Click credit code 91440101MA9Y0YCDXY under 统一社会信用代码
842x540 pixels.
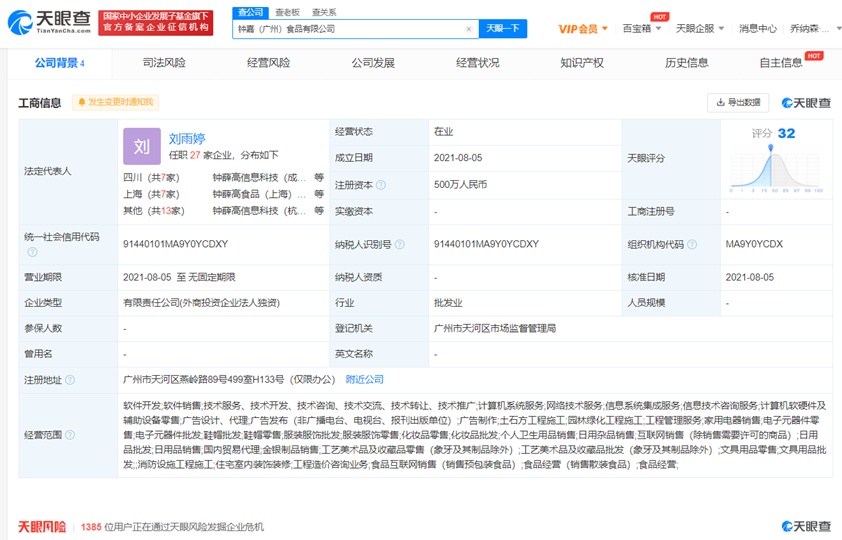click(176, 244)
